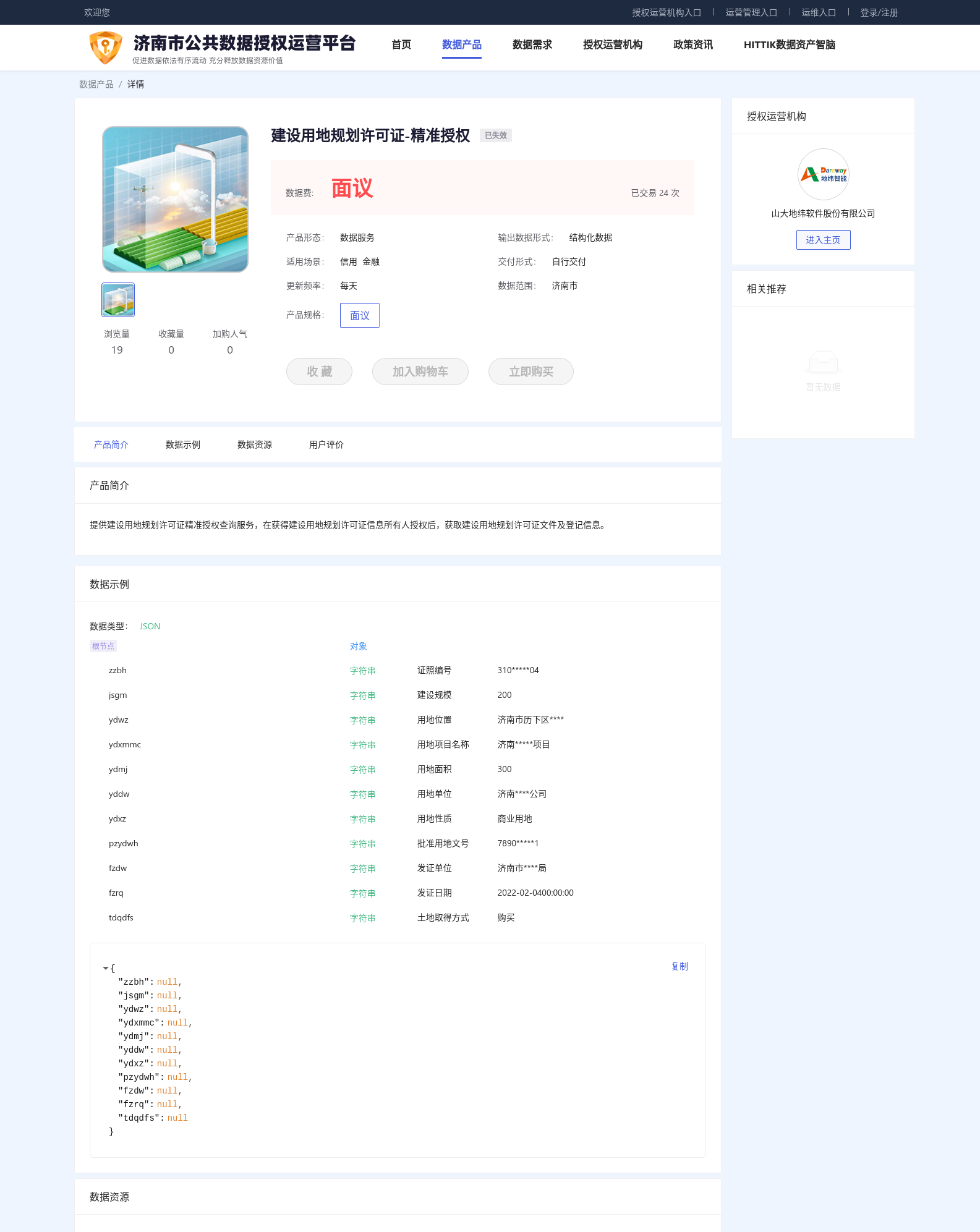
Task: Click the Dareway company logo
Action: pyautogui.click(x=823, y=174)
